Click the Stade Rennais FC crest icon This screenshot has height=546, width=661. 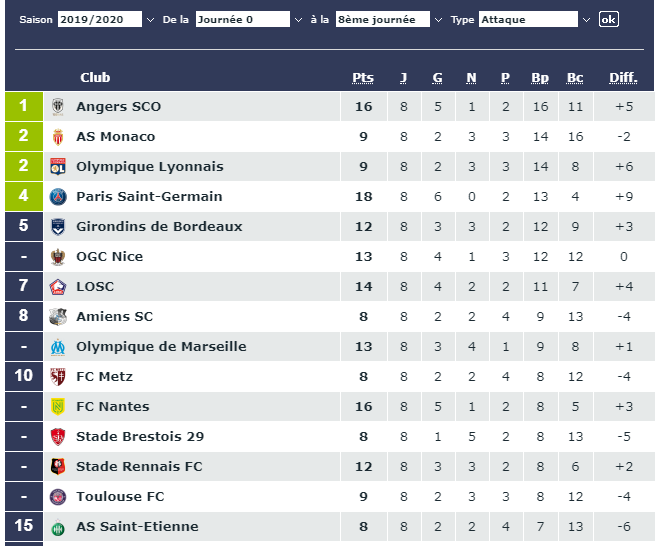(x=58, y=467)
